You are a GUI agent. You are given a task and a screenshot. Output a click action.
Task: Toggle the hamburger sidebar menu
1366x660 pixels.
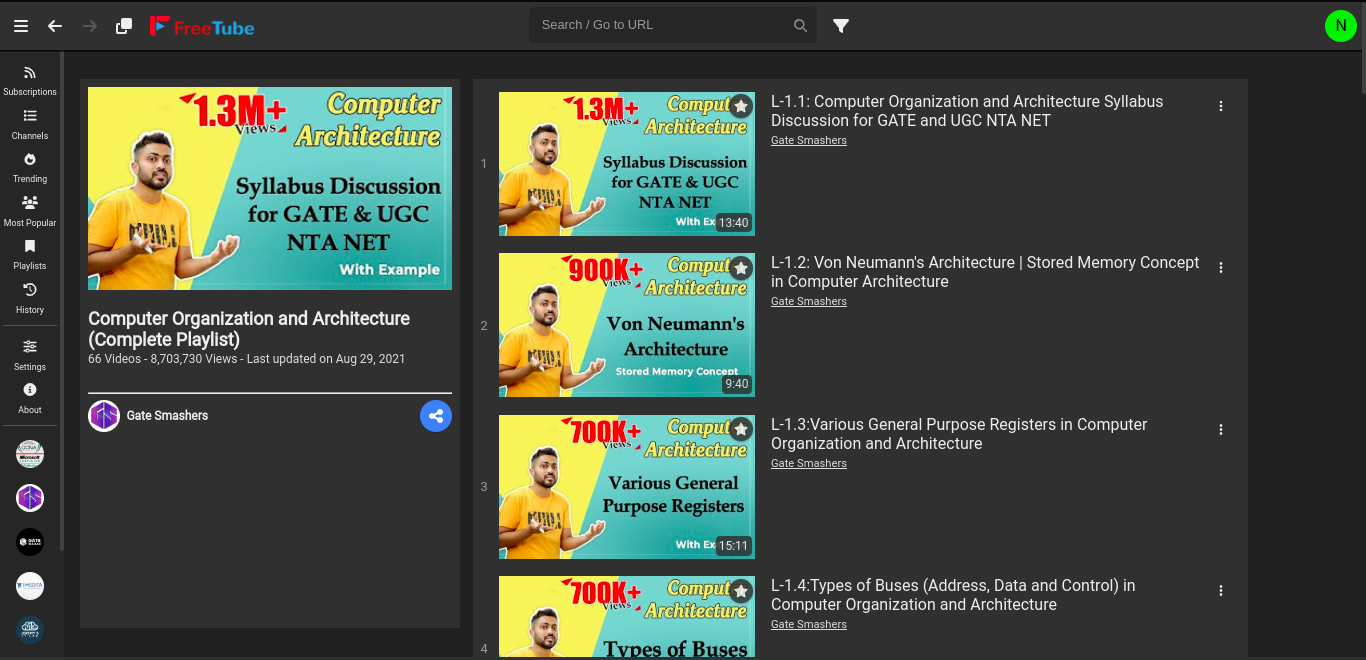(x=21, y=26)
